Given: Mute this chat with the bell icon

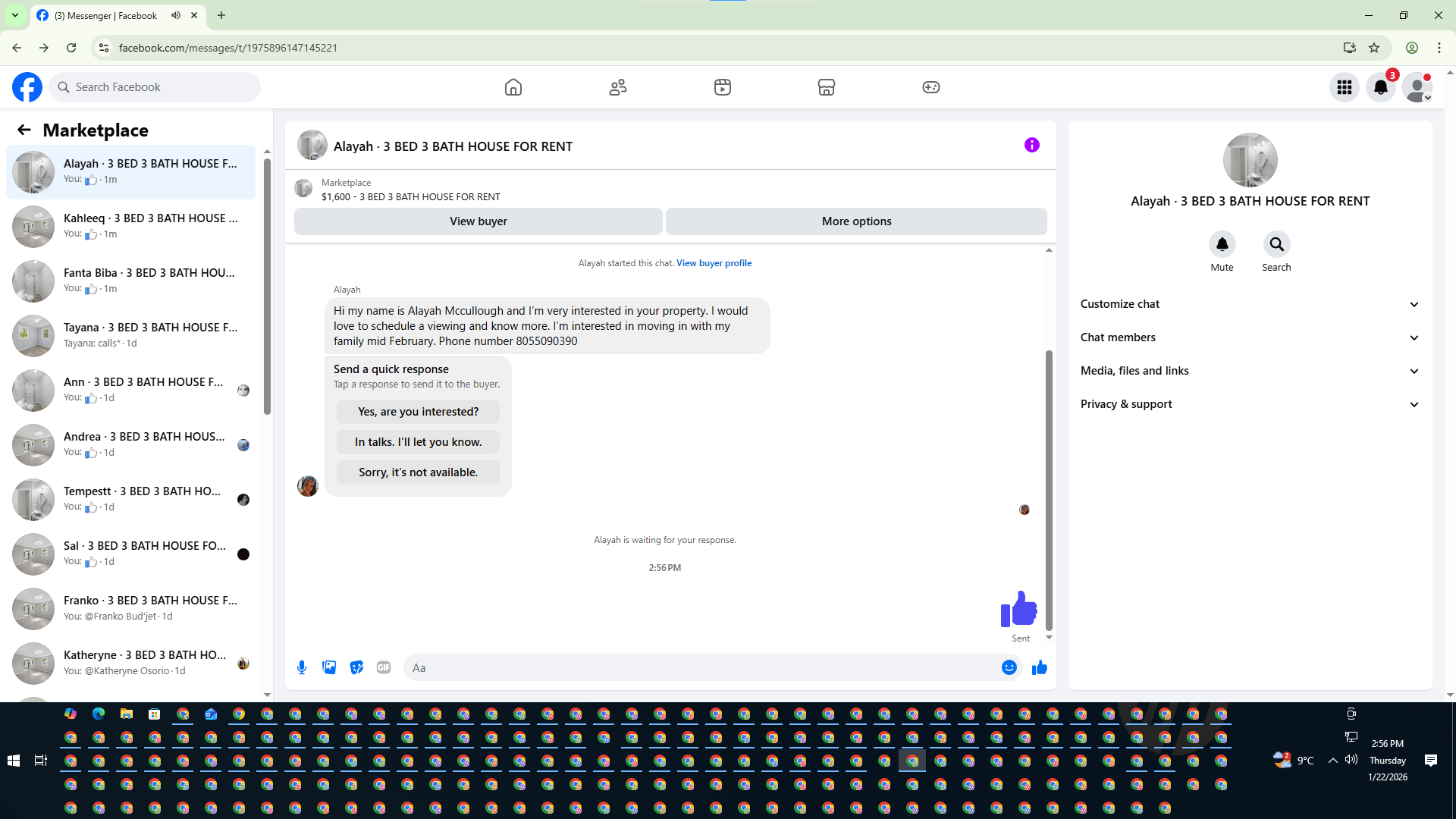Looking at the screenshot, I should tap(1222, 244).
